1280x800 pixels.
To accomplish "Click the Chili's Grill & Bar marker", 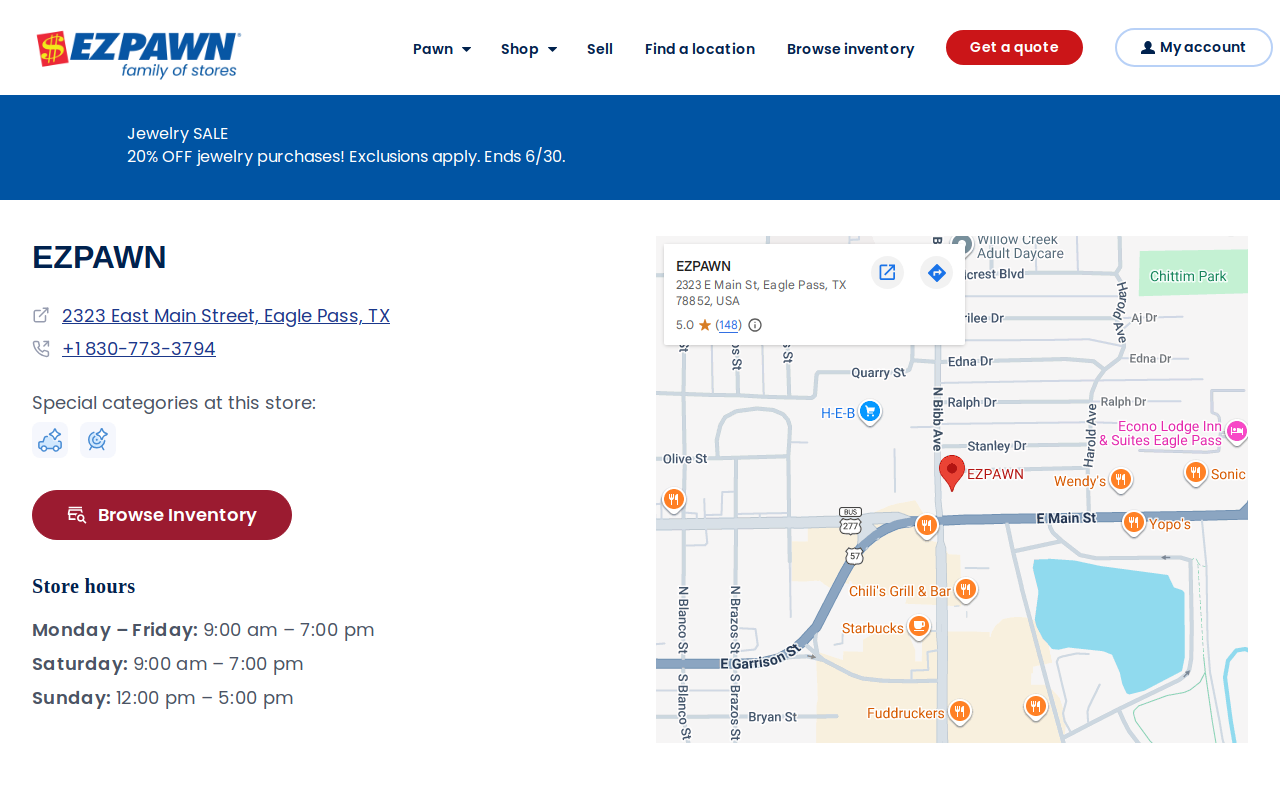I will pos(965,590).
